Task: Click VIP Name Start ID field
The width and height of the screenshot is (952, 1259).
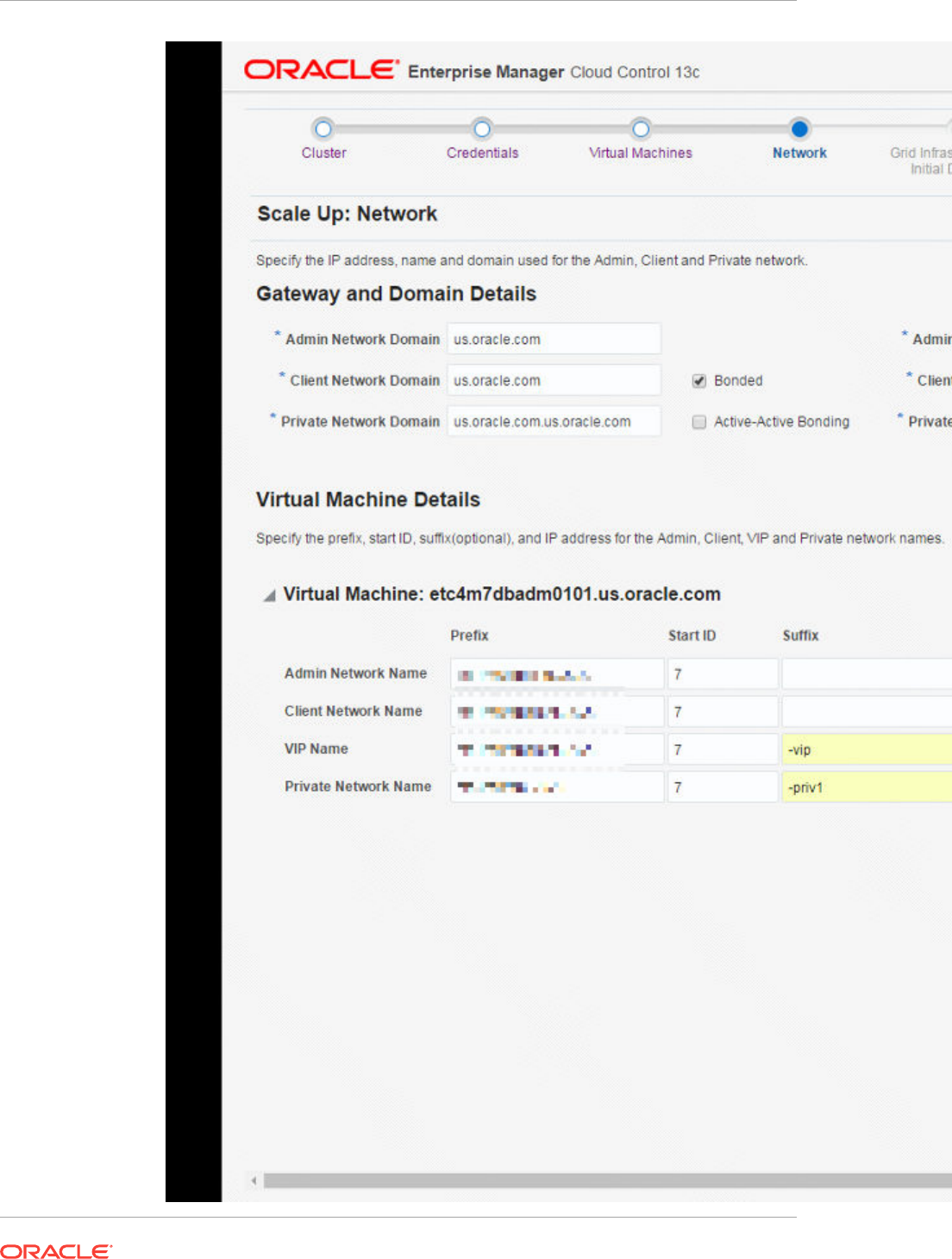Action: tap(723, 749)
